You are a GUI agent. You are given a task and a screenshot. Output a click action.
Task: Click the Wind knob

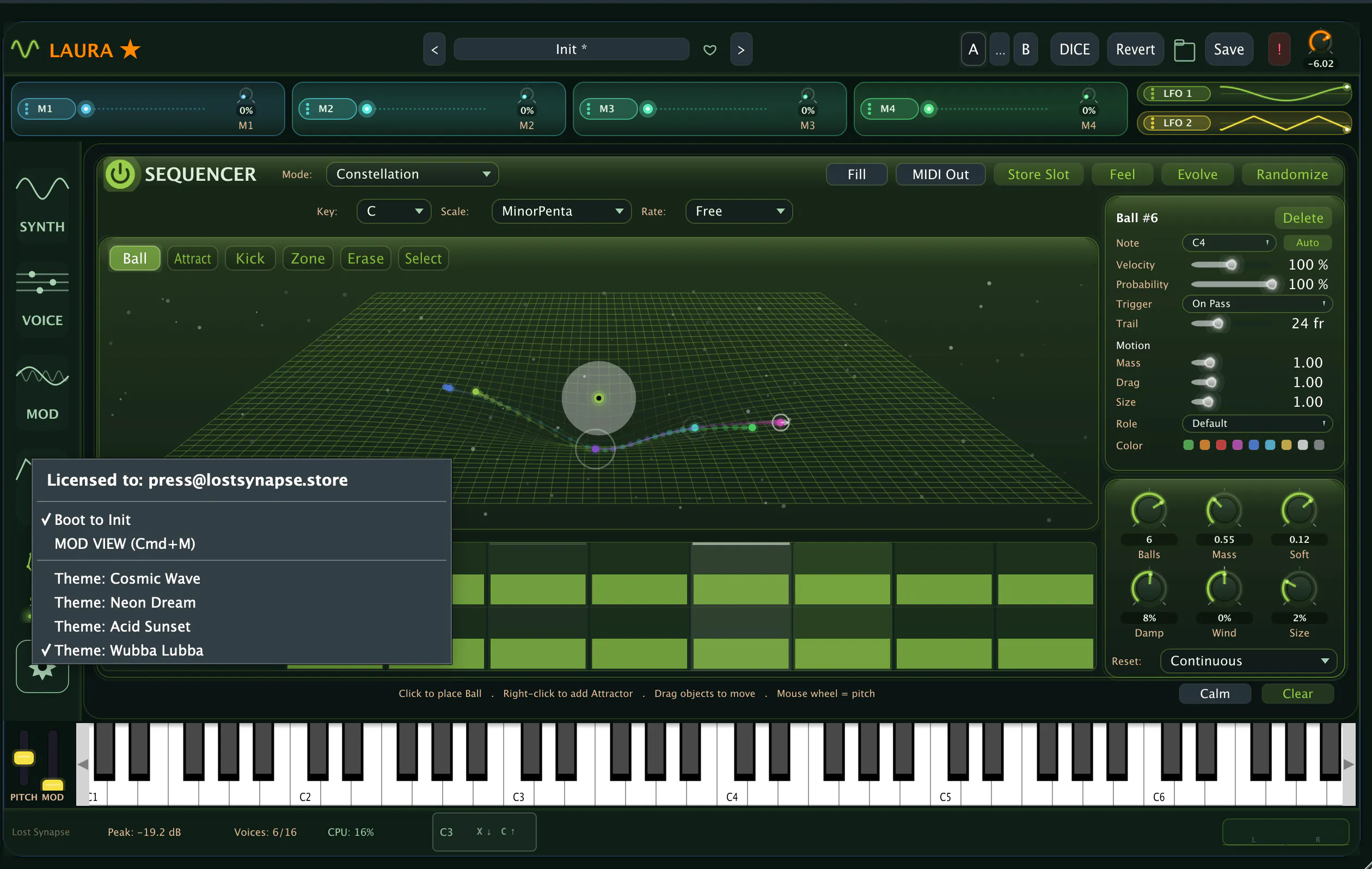(1224, 588)
